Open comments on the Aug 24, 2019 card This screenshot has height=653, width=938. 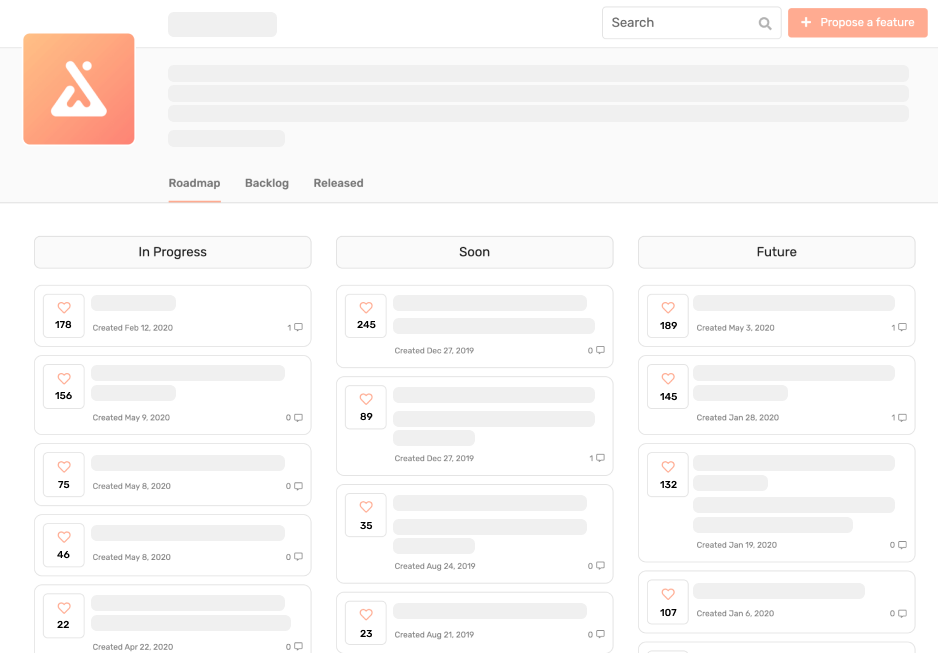596,565
